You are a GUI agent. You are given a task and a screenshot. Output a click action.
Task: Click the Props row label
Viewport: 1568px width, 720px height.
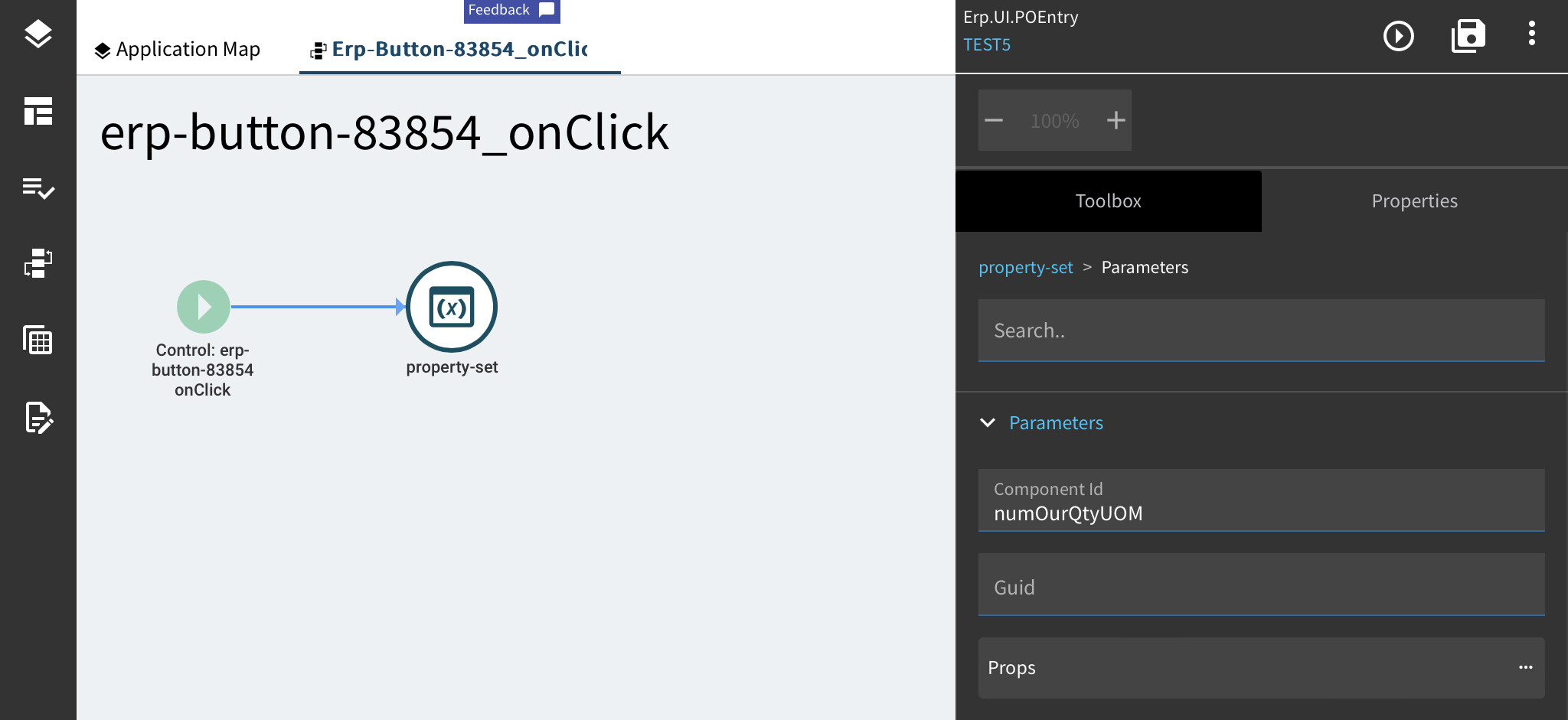coord(1011,668)
